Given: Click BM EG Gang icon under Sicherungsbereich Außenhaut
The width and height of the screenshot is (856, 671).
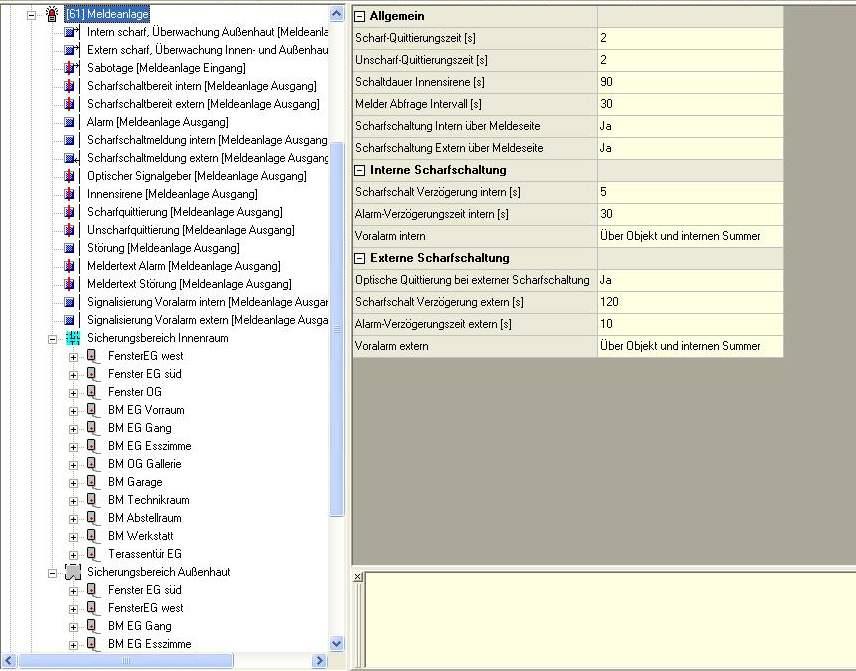Looking at the screenshot, I should [93, 626].
